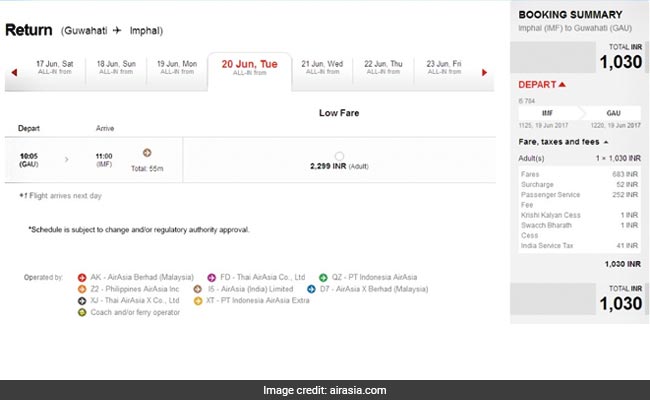Image resolution: width=650 pixels, height=400 pixels.
Task: Open the 23 Jun, Fri date tab
Action: (443, 67)
